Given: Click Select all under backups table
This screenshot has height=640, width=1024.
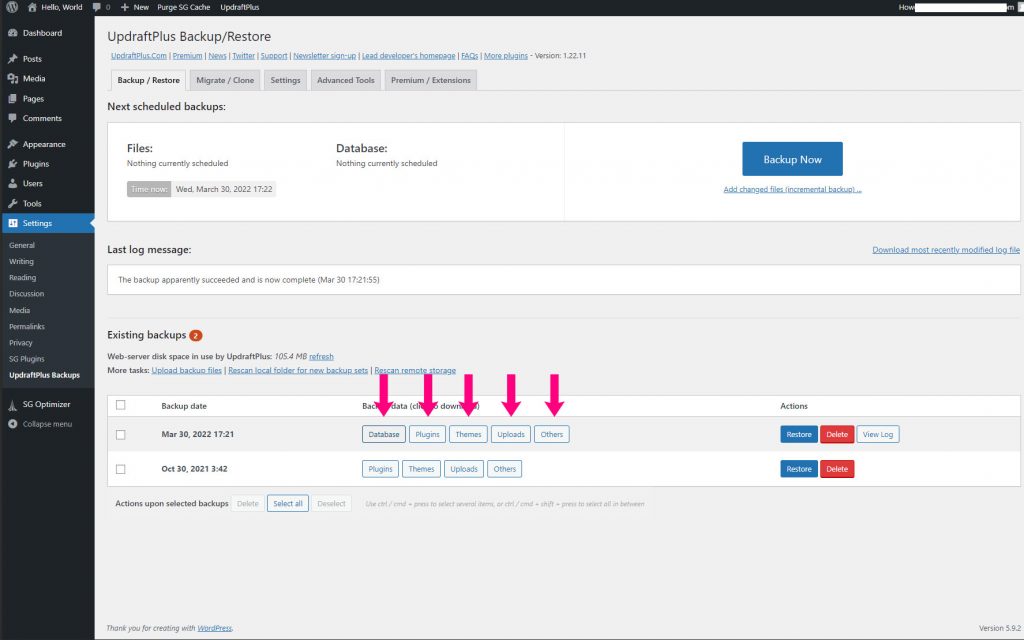Looking at the screenshot, I should pyautogui.click(x=288, y=504).
